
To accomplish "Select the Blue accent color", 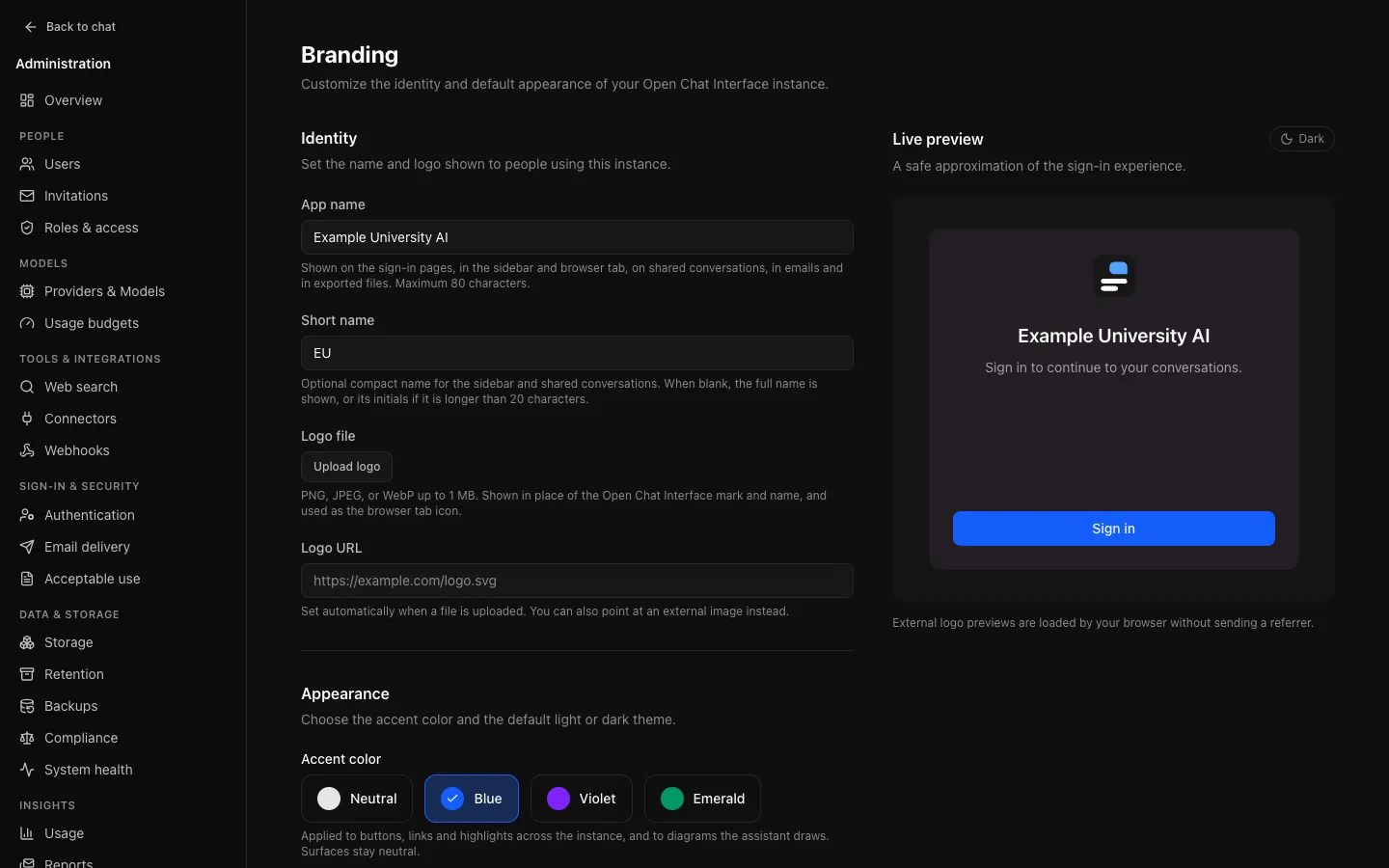I will pos(472,799).
